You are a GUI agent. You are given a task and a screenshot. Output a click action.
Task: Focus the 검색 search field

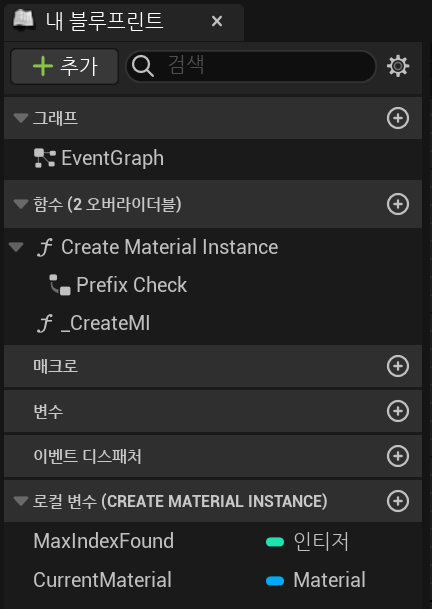pos(251,66)
